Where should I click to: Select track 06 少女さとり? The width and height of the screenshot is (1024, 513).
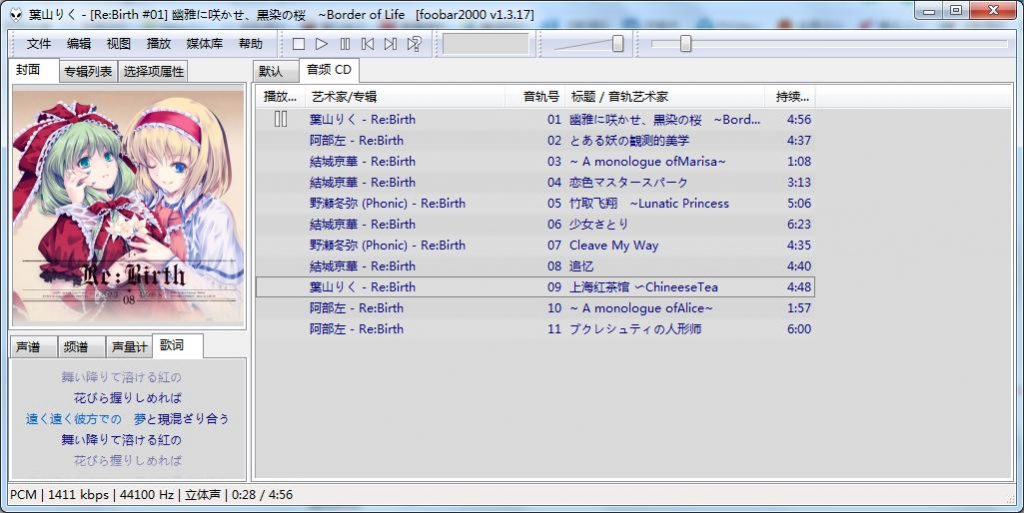click(535, 224)
